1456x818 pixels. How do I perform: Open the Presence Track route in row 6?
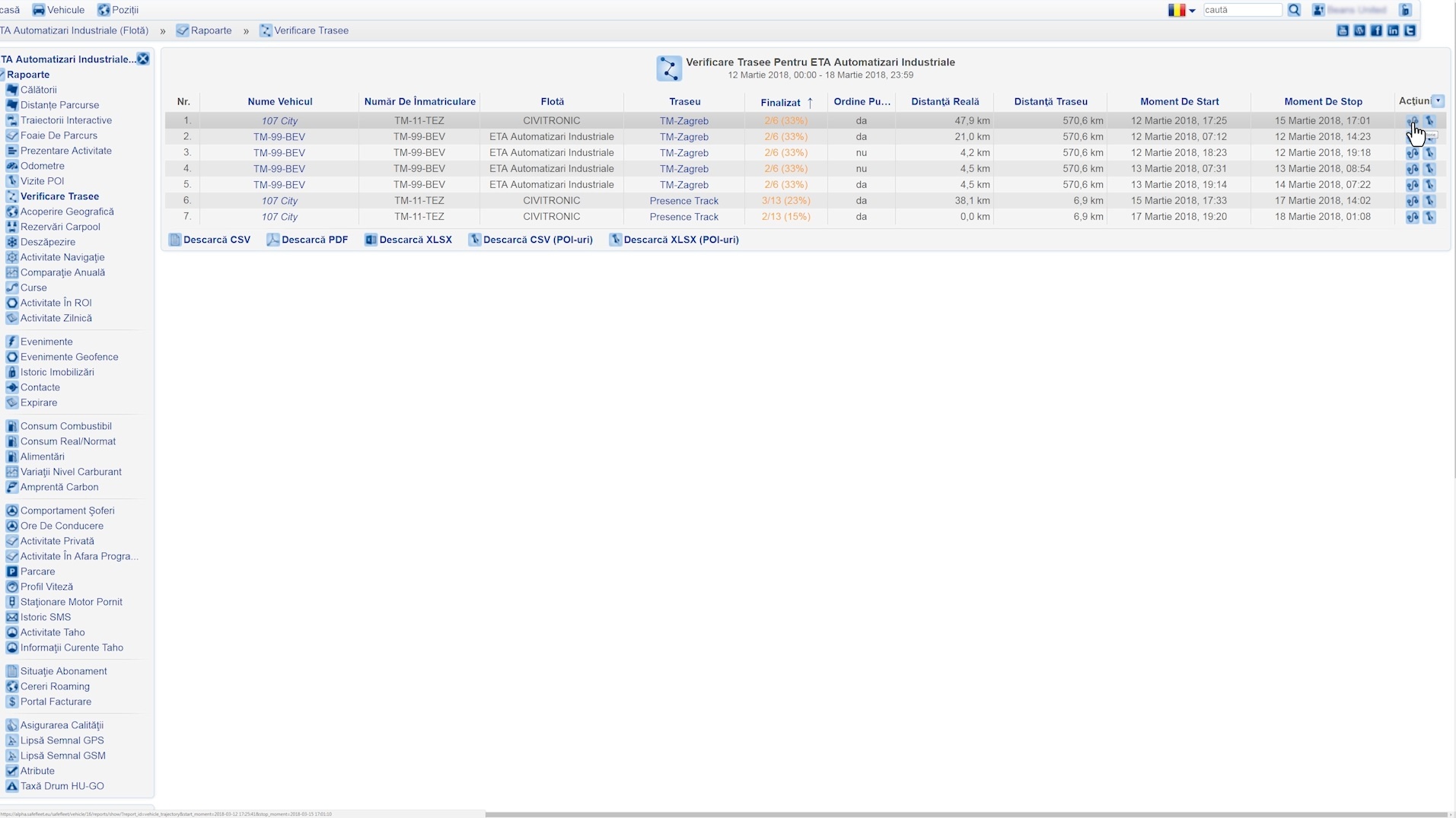click(x=683, y=201)
